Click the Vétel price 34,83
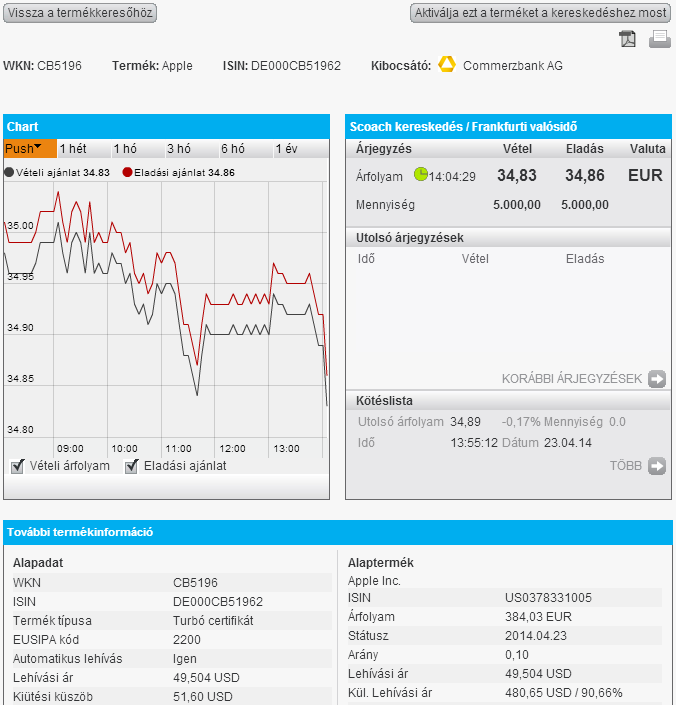The height and width of the screenshot is (705, 676). tap(517, 175)
